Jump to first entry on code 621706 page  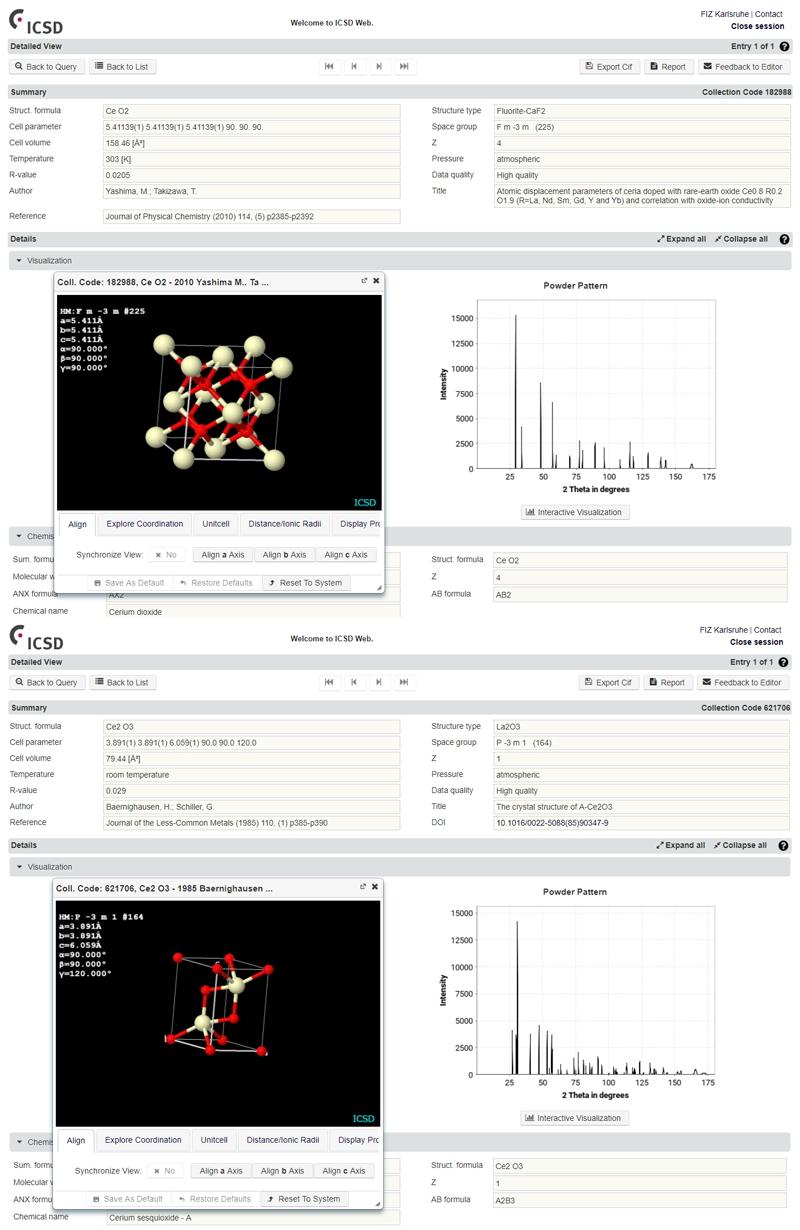point(329,682)
